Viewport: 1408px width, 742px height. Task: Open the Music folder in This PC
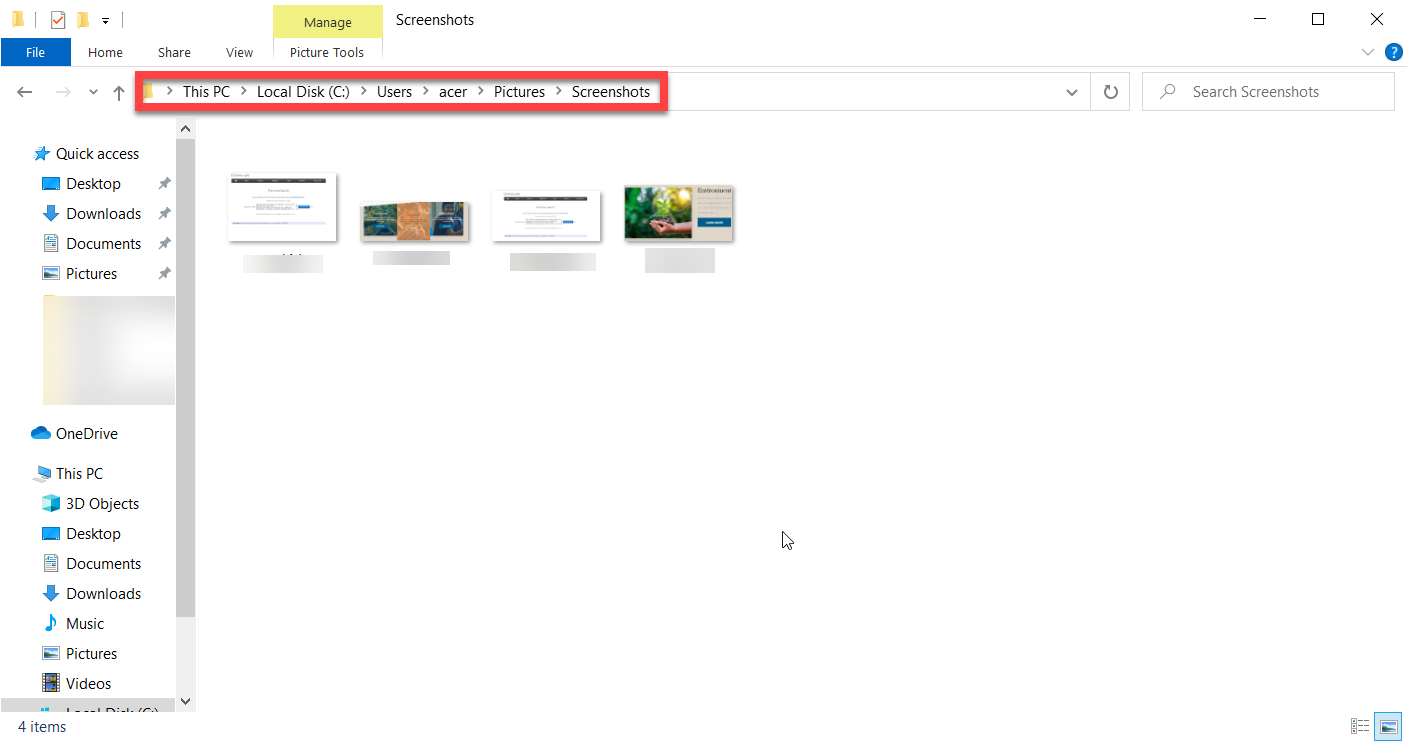coord(86,623)
